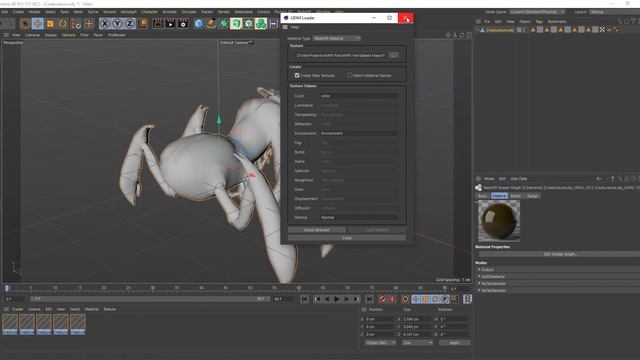The height and width of the screenshot is (360, 640).
Task: Toggle Z axis lock
Action: (x=130, y=24)
